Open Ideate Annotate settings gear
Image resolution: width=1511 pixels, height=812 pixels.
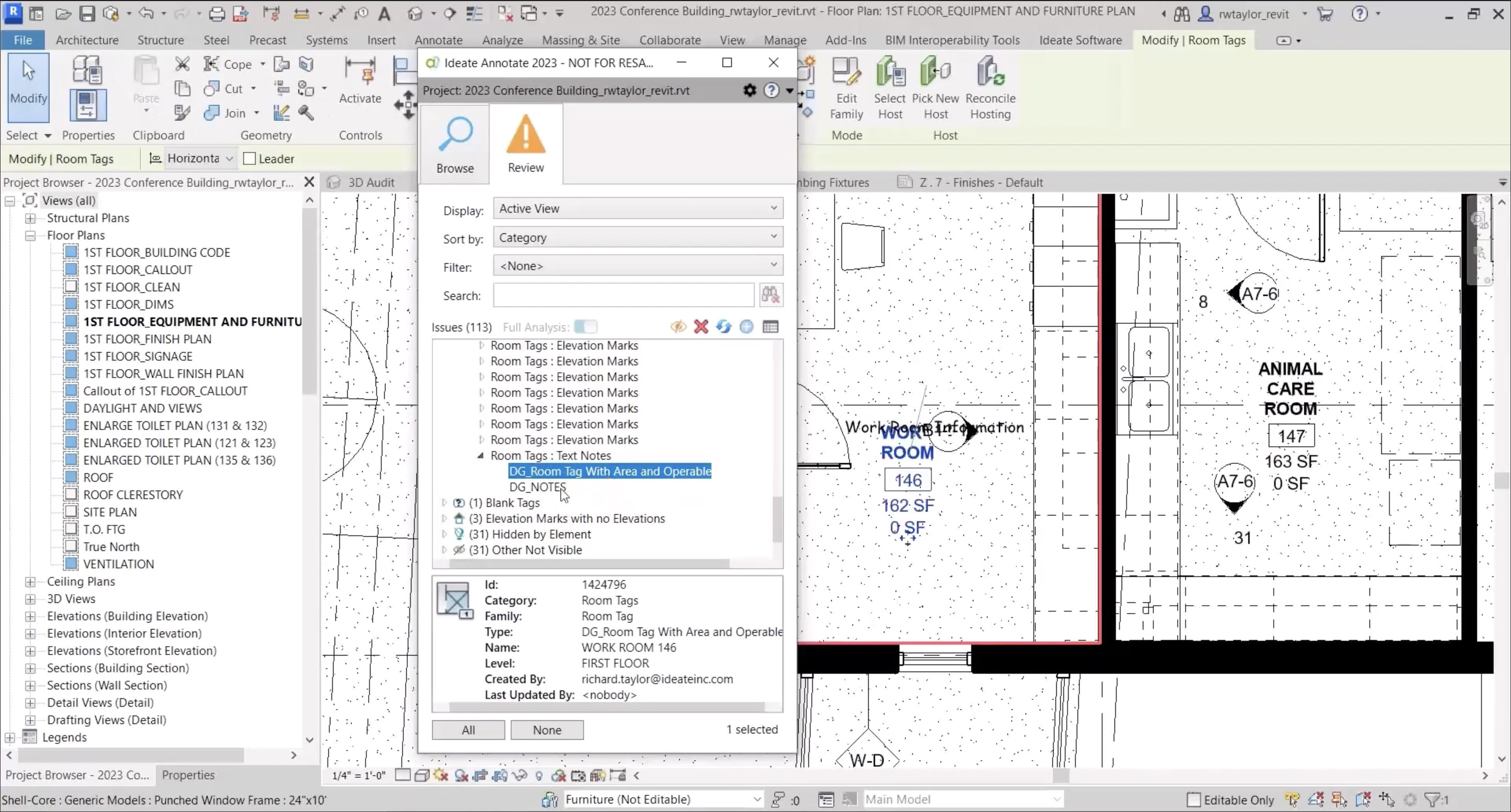[x=749, y=90]
